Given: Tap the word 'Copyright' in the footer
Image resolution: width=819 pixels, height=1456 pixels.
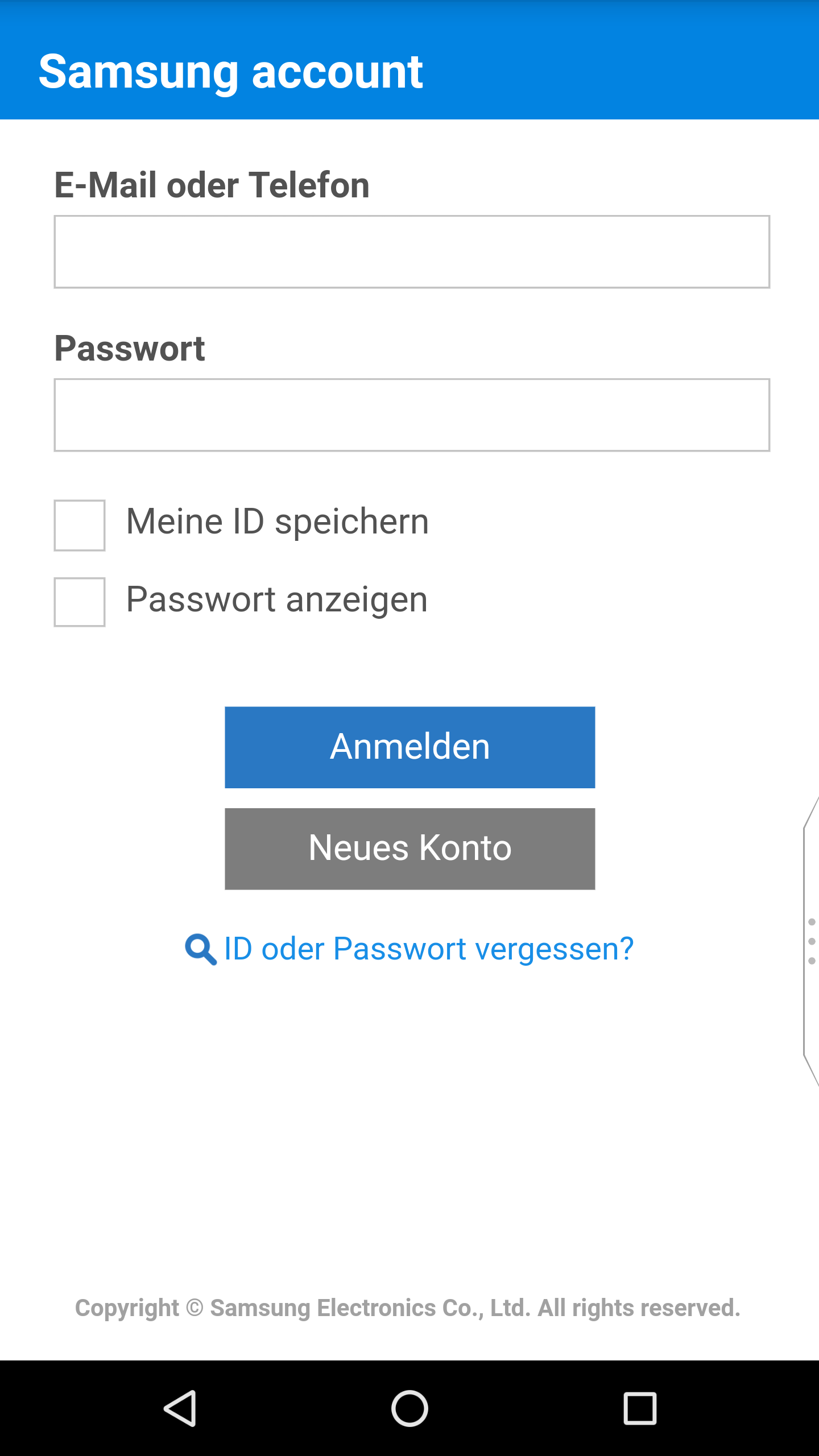Looking at the screenshot, I should point(127,1308).
